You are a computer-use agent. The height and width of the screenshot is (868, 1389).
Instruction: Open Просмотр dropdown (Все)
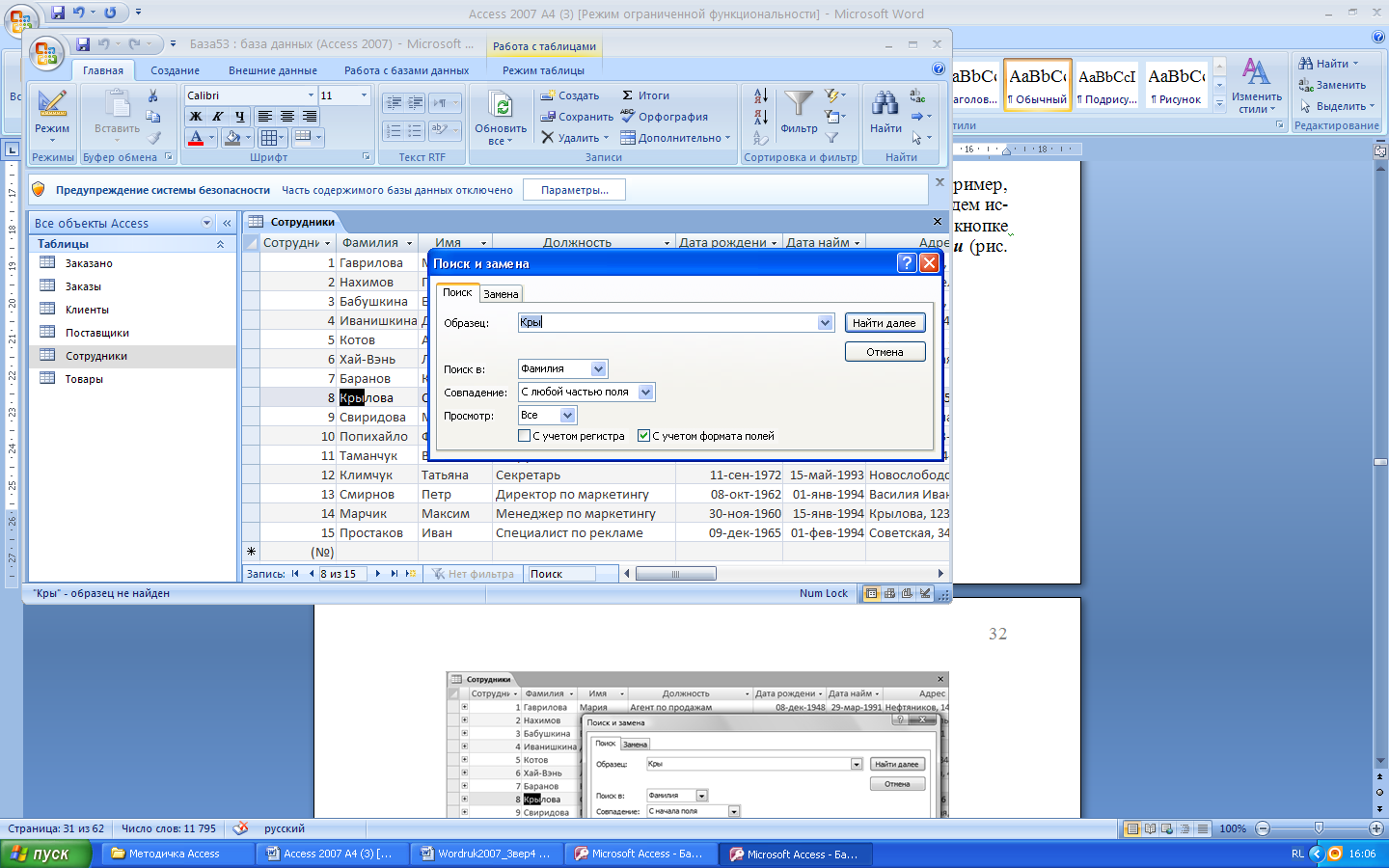[x=567, y=416]
